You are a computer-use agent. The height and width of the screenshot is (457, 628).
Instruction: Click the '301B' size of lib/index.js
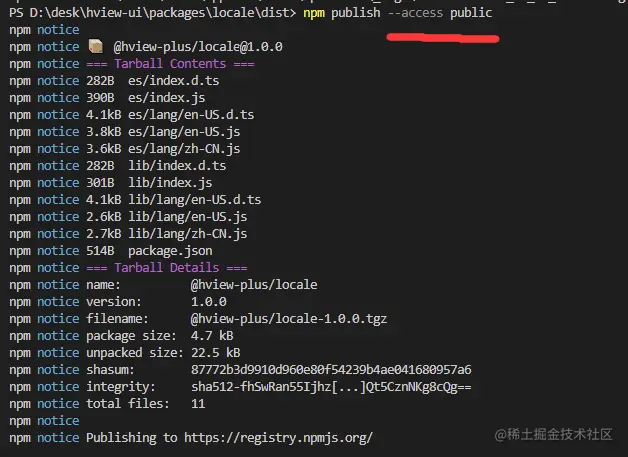[100, 183]
